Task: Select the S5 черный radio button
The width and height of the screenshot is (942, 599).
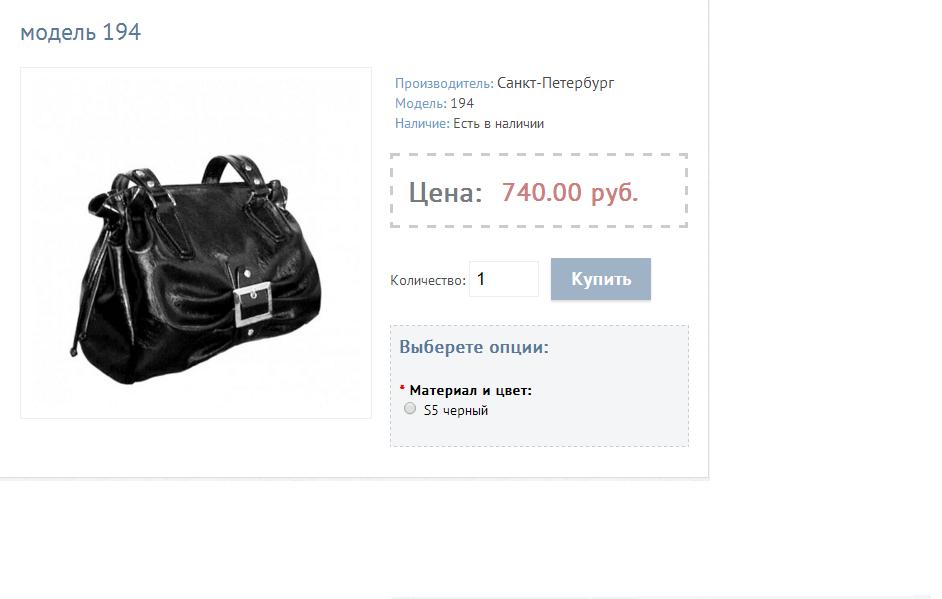Action: [x=410, y=409]
